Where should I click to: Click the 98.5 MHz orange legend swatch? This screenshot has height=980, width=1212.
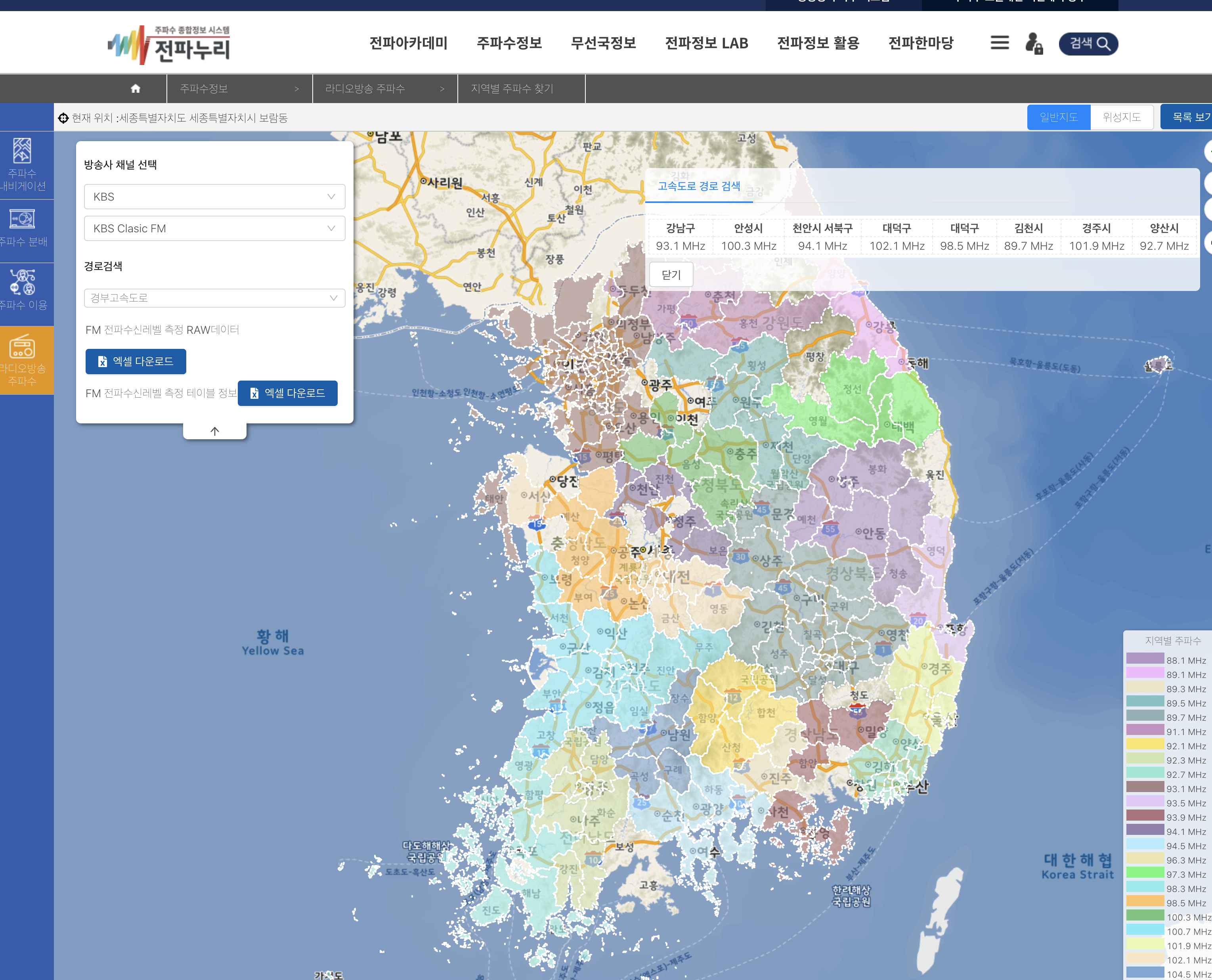pos(1145,901)
